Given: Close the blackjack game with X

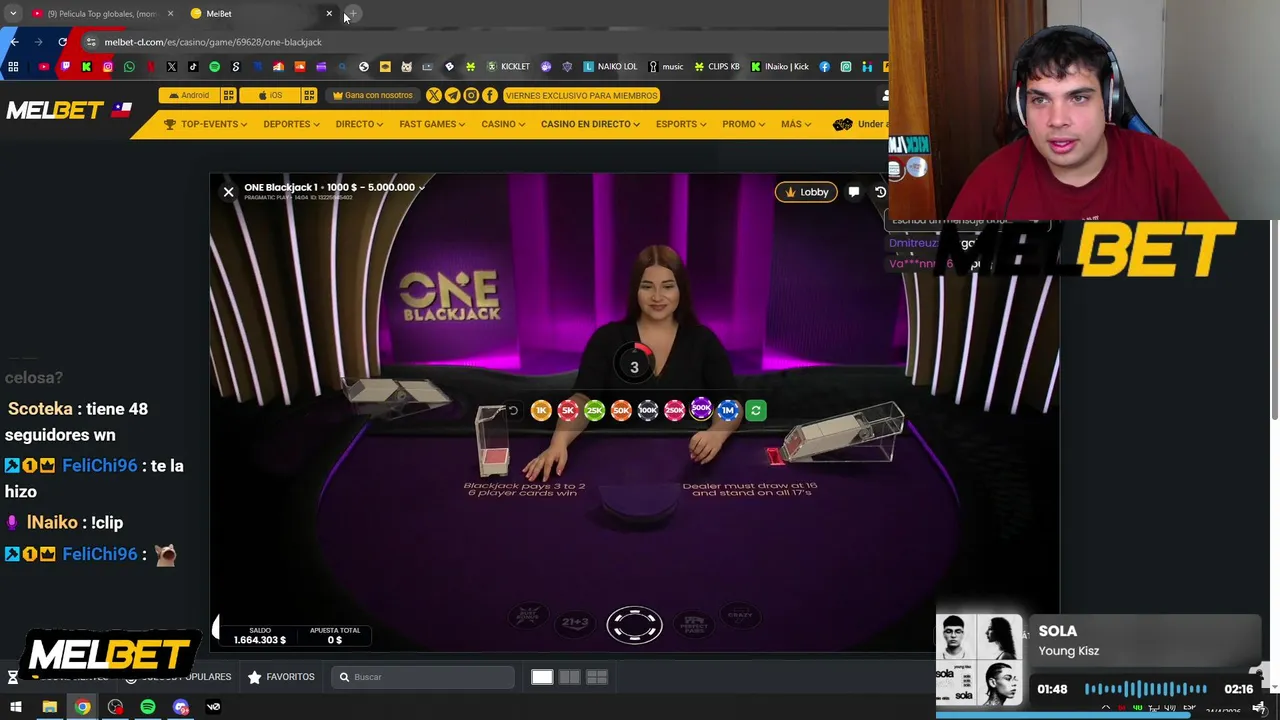Looking at the screenshot, I should tap(228, 191).
